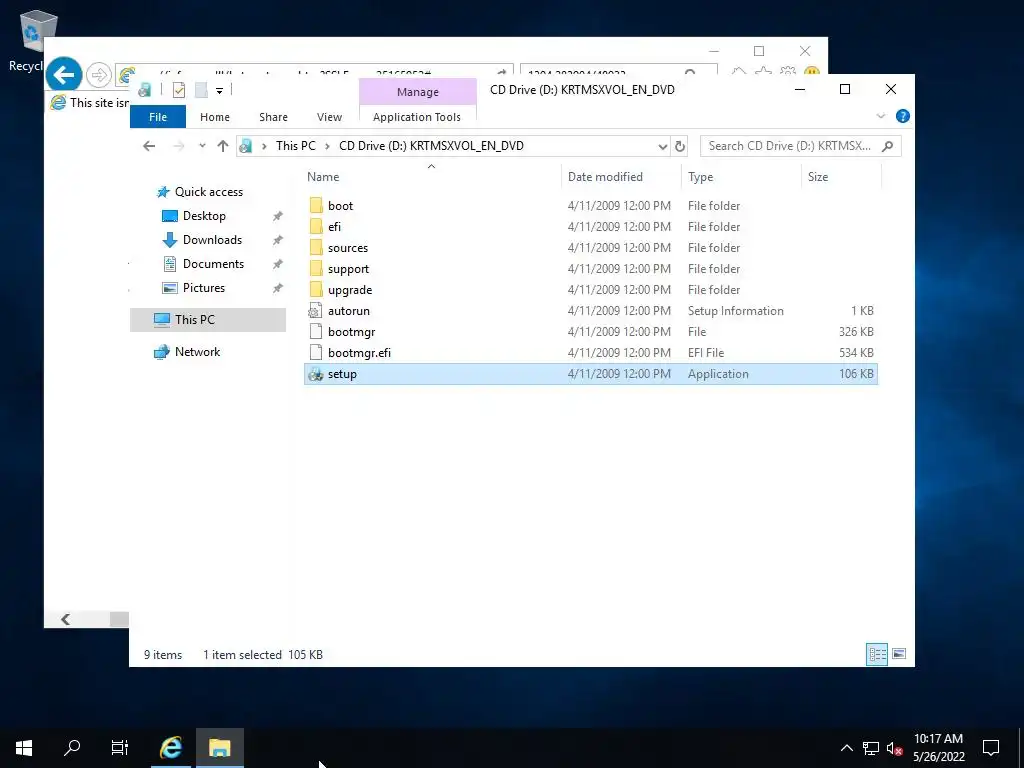Image resolution: width=1024 pixels, height=768 pixels.
Task: Select the sources folder icon
Action: pos(316,248)
